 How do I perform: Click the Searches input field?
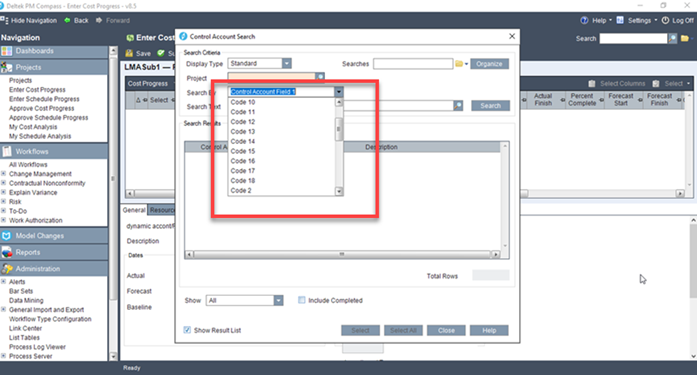(x=413, y=64)
